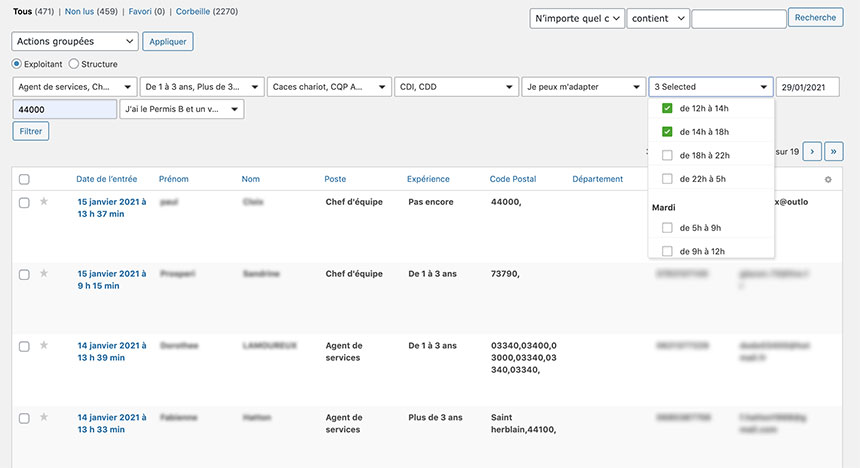This screenshot has height=468, width=860.
Task: Jump to last page double arrow
Action: click(834, 151)
